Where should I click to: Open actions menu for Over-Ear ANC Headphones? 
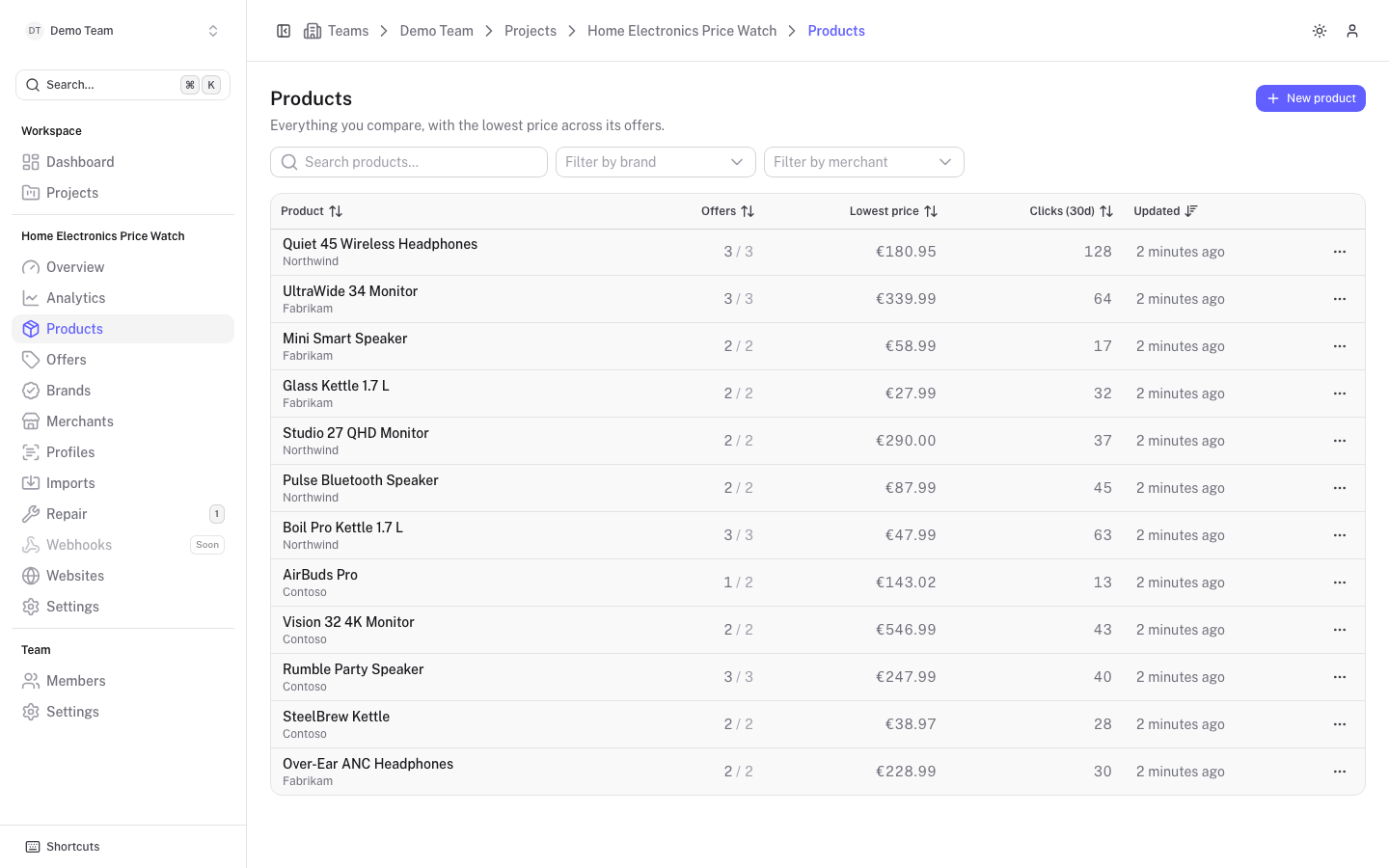pos(1340,772)
